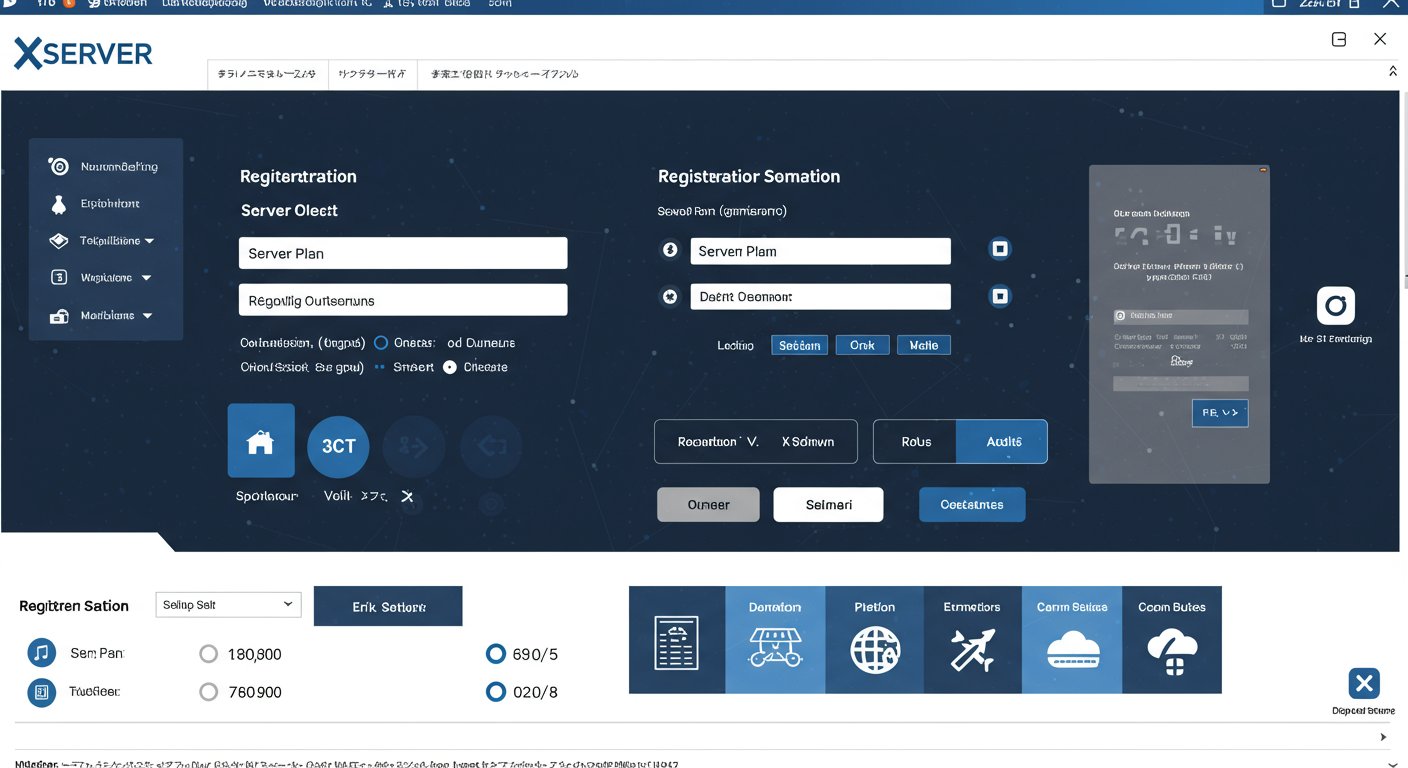
Task: Click the white rounded-square camera-like icon
Action: coord(1336,305)
